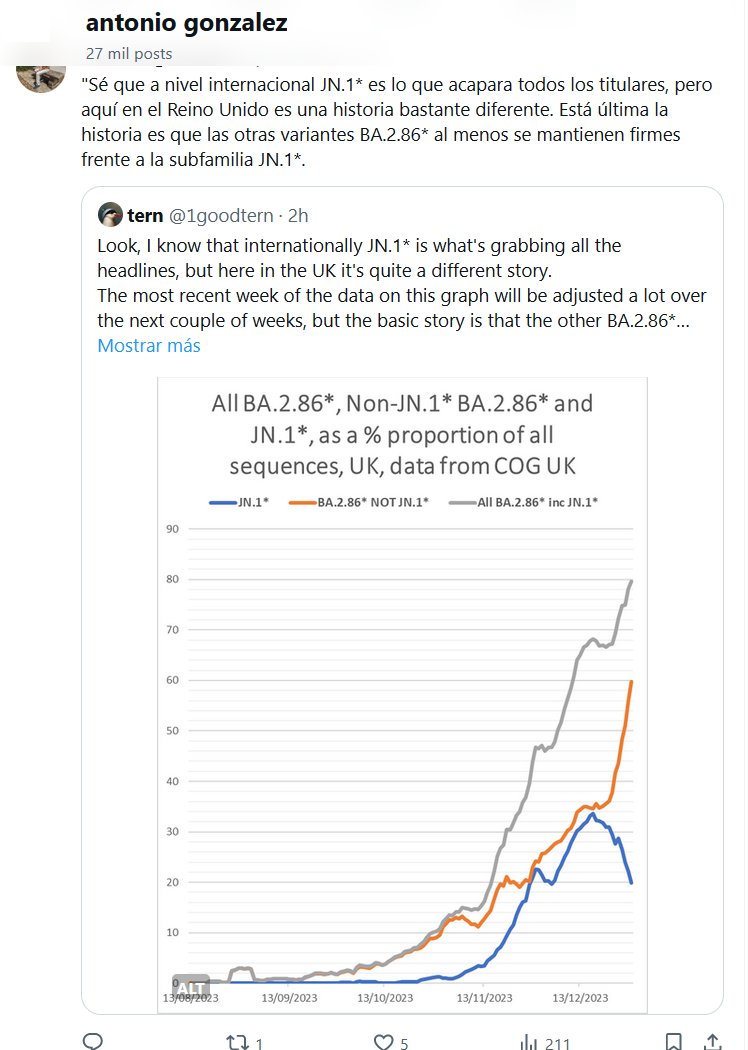The image size is (748, 1050).
Task: Open the 2h timestamp of quoted tweet
Action: (298, 215)
